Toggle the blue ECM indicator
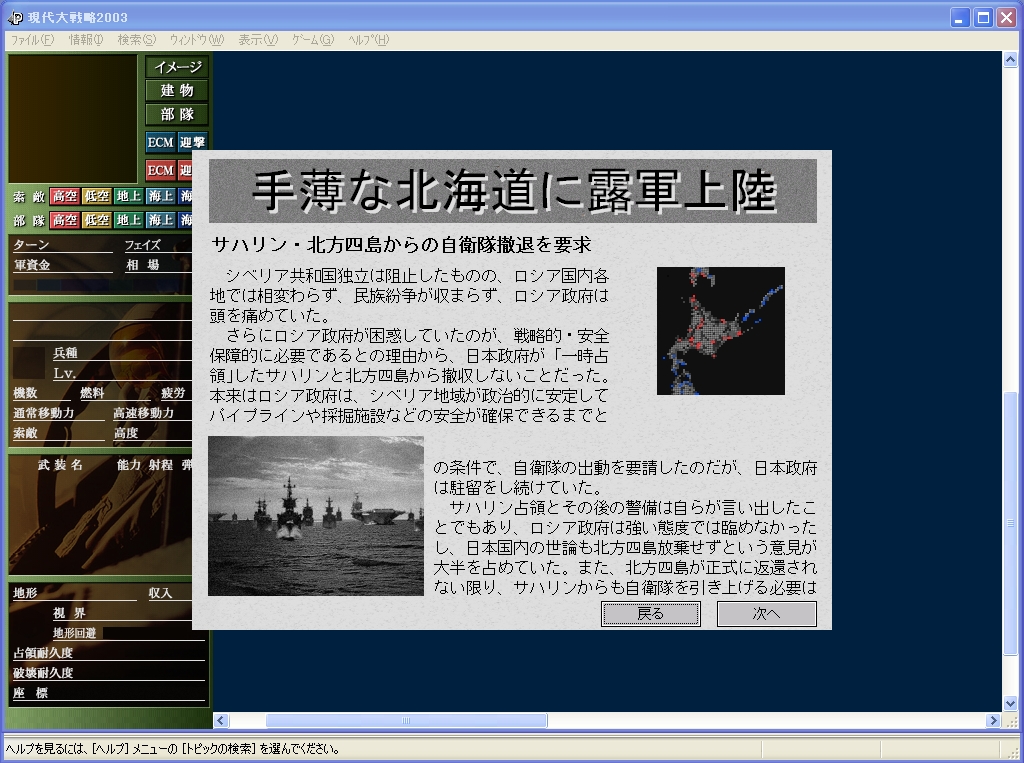The height and width of the screenshot is (763, 1024). click(x=160, y=143)
